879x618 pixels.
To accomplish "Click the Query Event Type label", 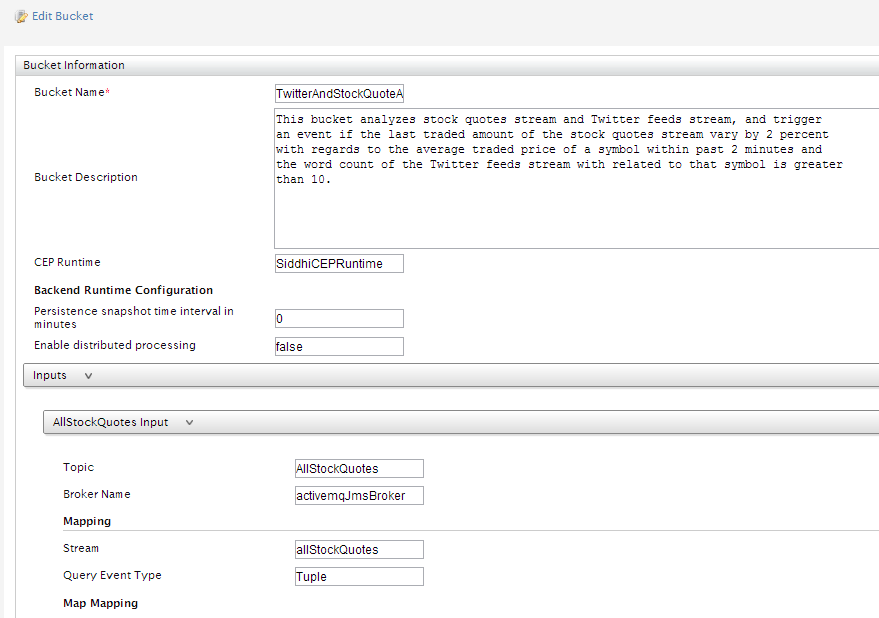I will (112, 575).
